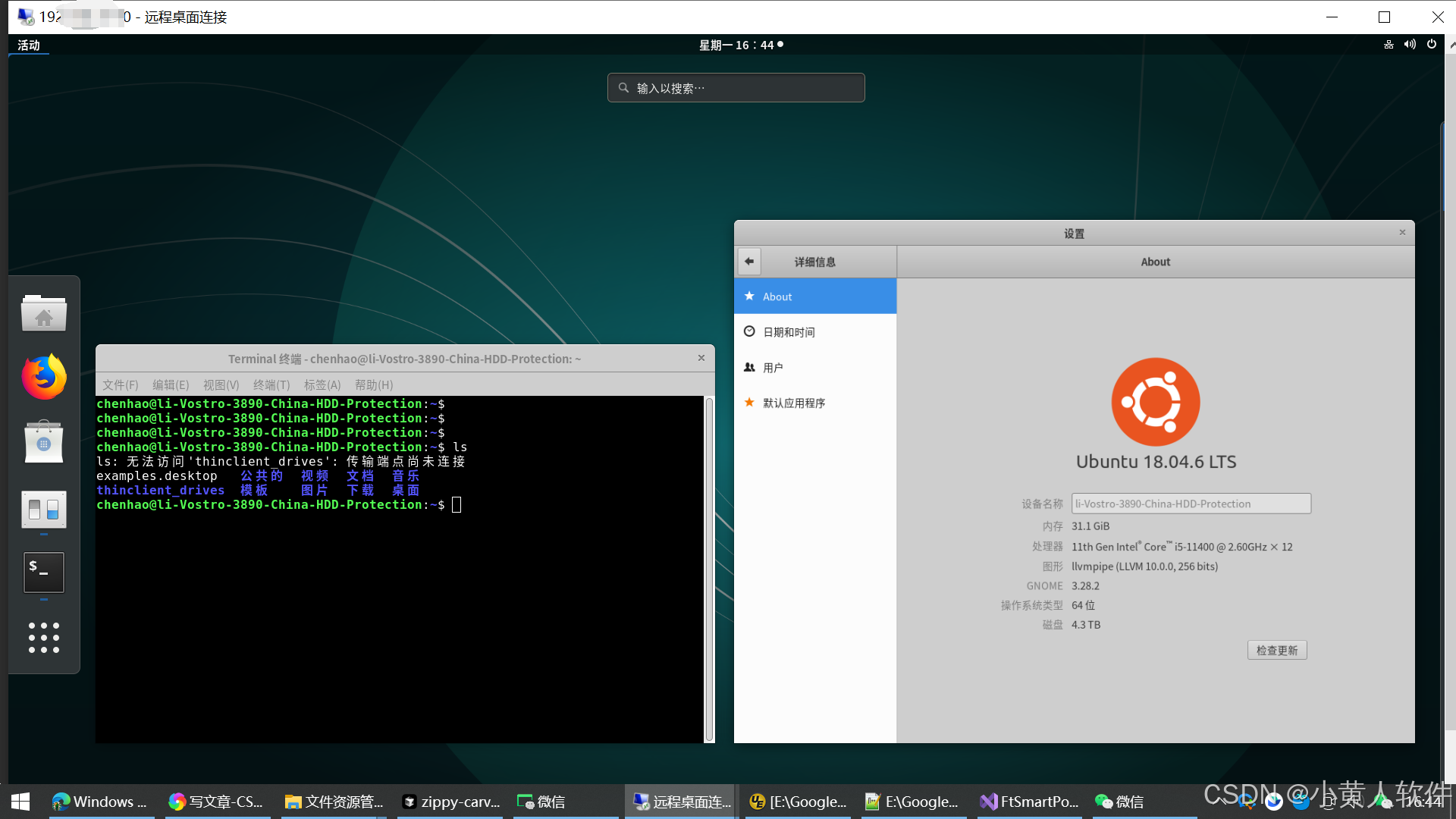The image size is (1456, 819).
Task: Click the 检查更新 button
Action: coord(1277,651)
